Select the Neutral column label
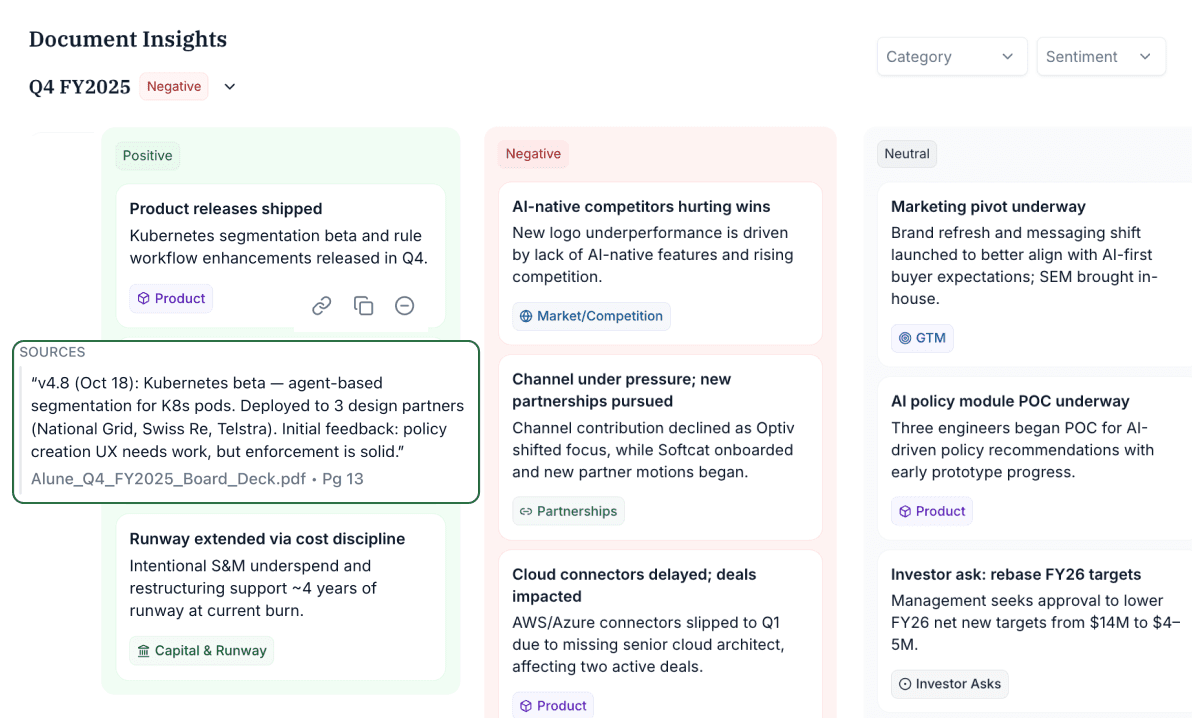Image resolution: width=1192 pixels, height=718 pixels. 907,154
